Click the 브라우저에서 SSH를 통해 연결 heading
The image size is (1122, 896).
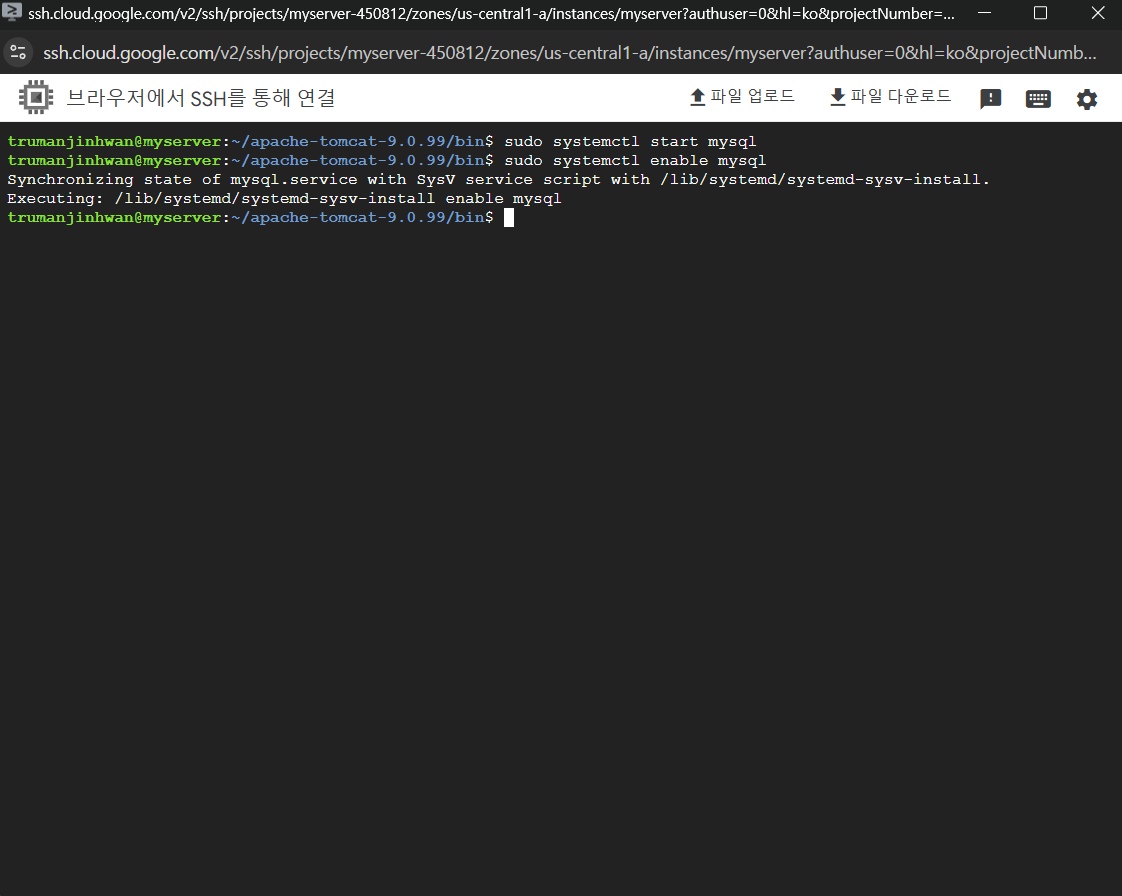click(200, 98)
